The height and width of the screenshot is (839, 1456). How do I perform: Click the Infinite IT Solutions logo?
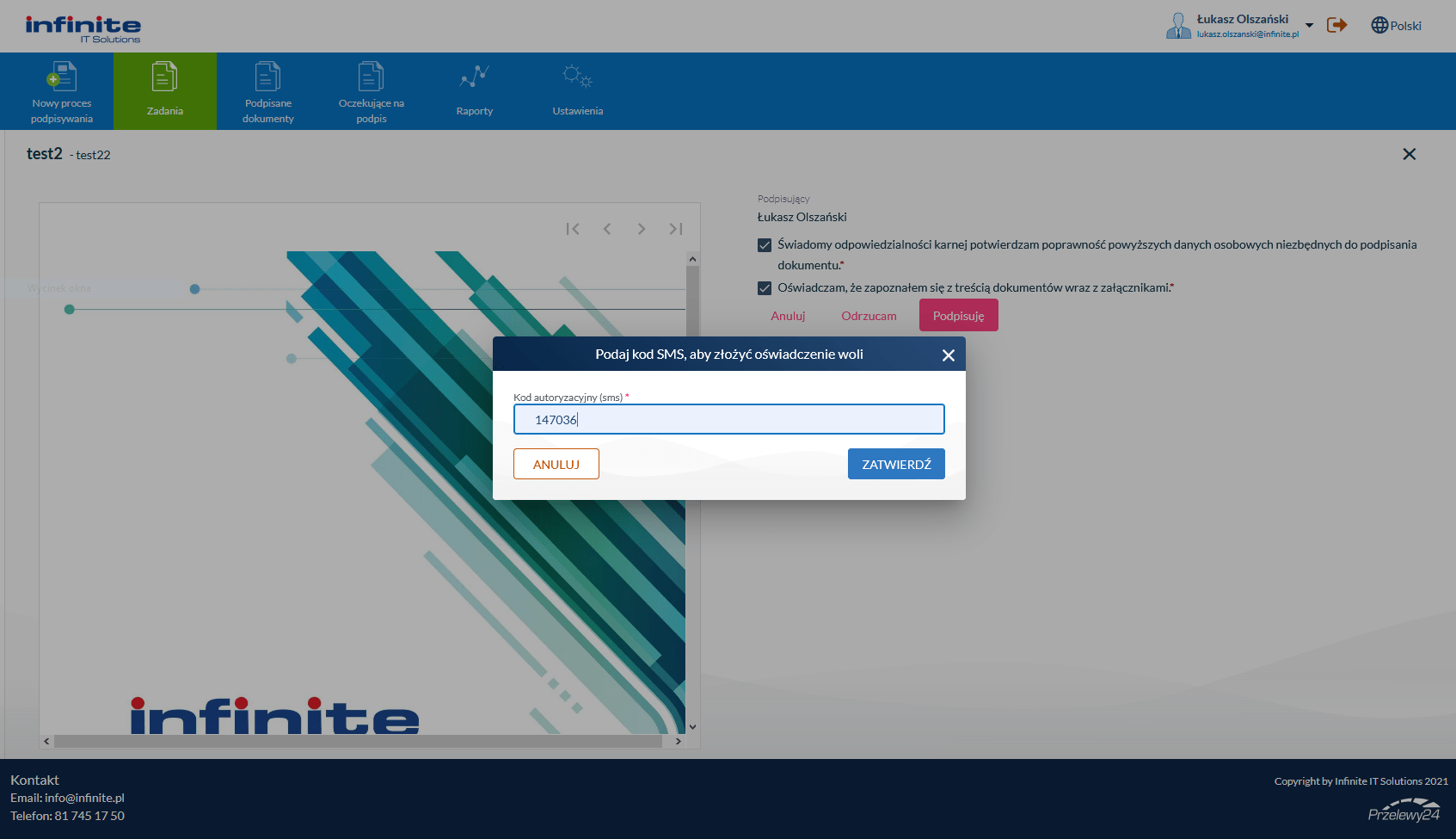tap(83, 28)
